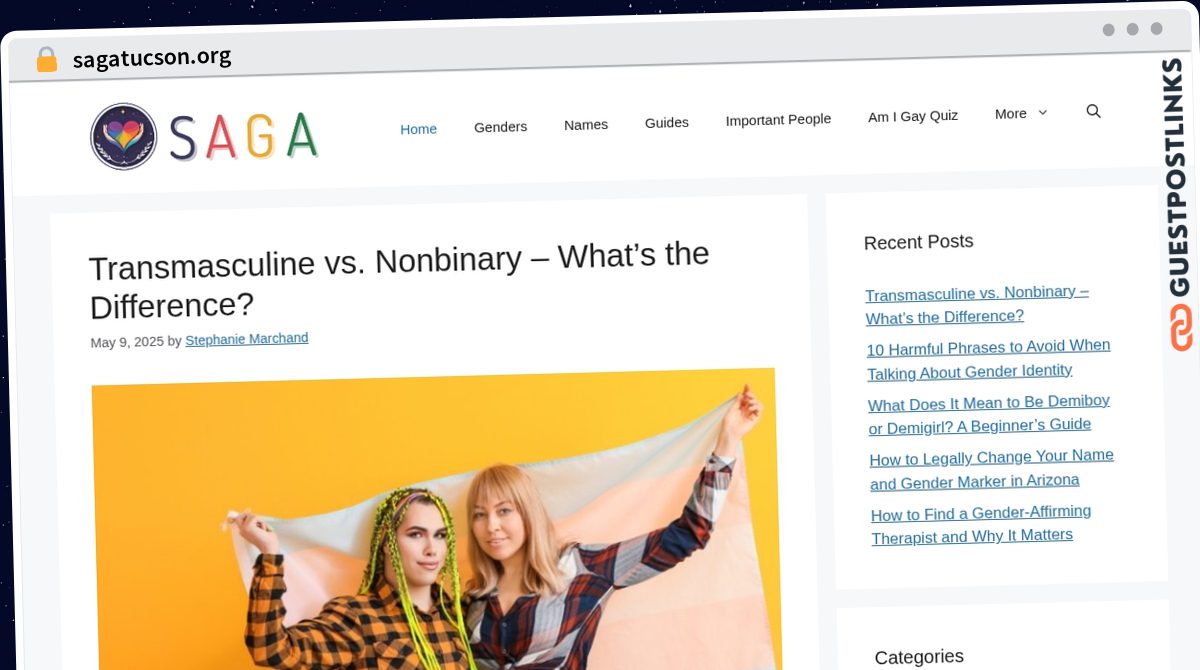This screenshot has height=670, width=1200.
Task: Select Important People in navigation
Action: (x=778, y=120)
